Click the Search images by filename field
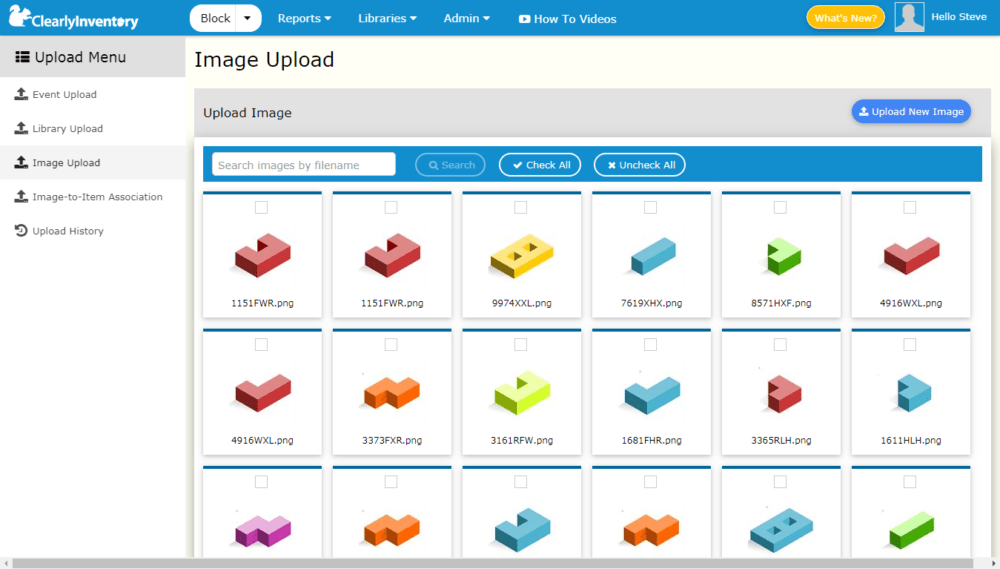The height and width of the screenshot is (569, 1000). (304, 165)
